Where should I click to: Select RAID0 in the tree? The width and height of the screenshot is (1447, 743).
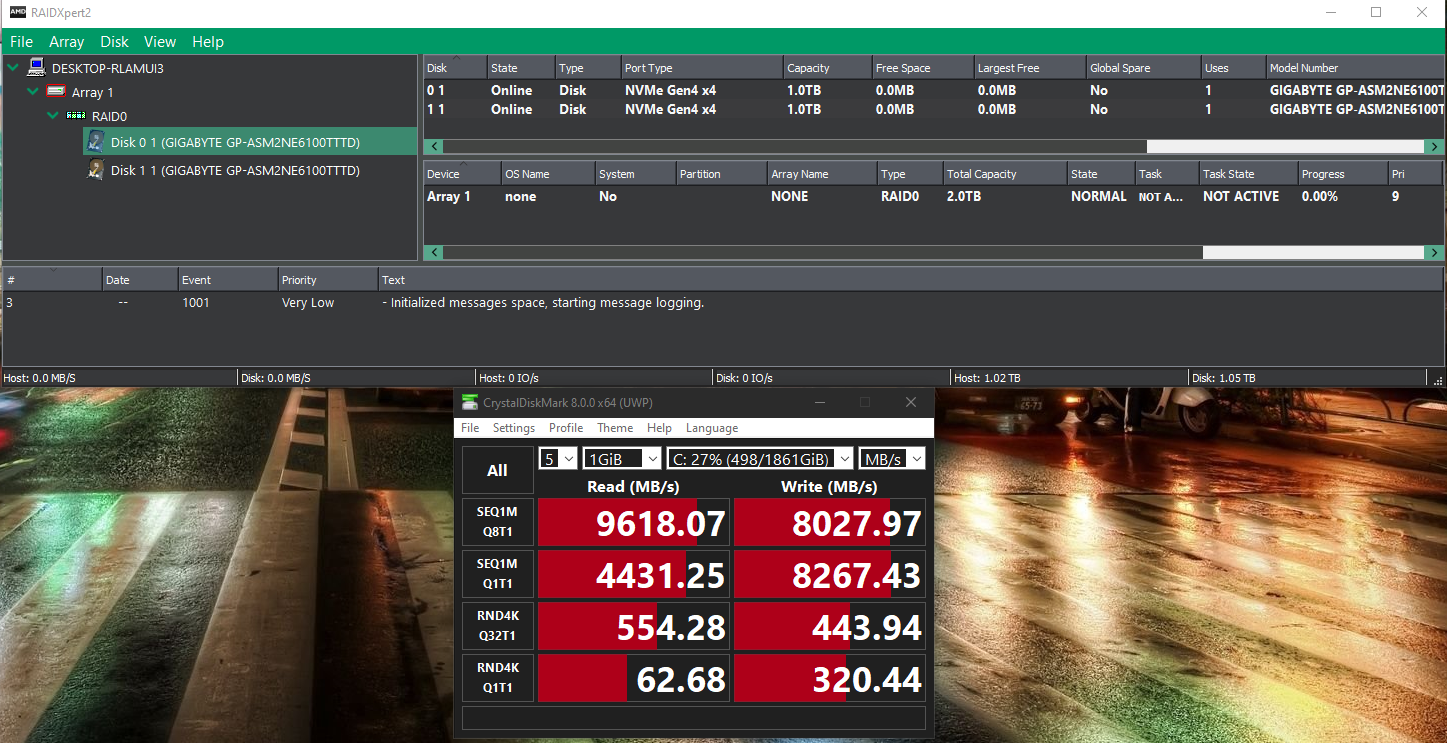(109, 116)
